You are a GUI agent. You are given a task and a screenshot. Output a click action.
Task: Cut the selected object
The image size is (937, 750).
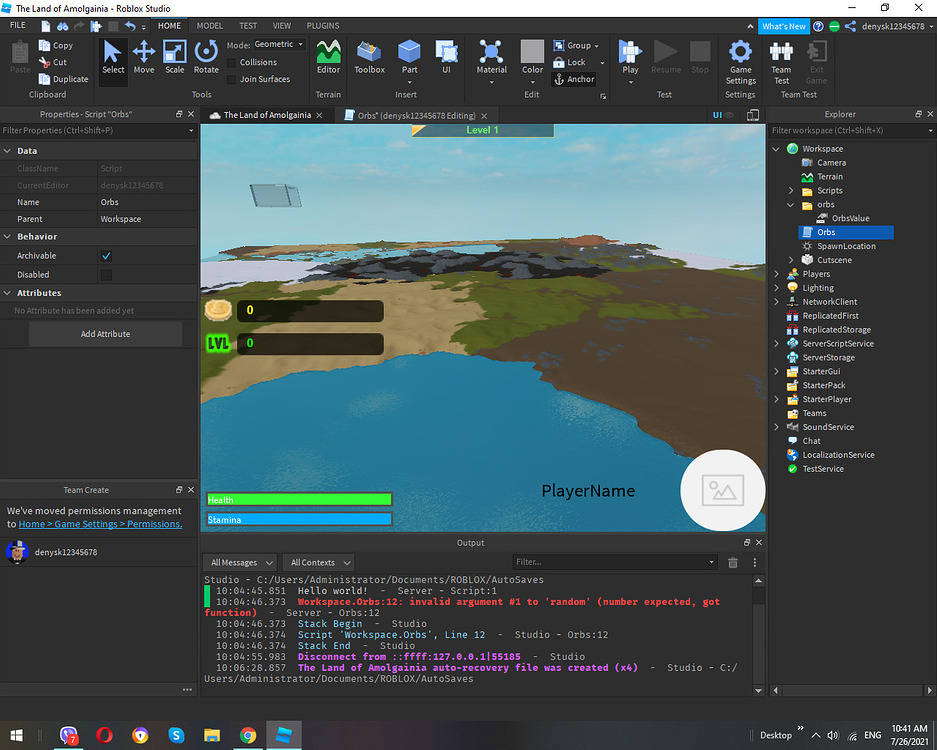(x=52, y=62)
